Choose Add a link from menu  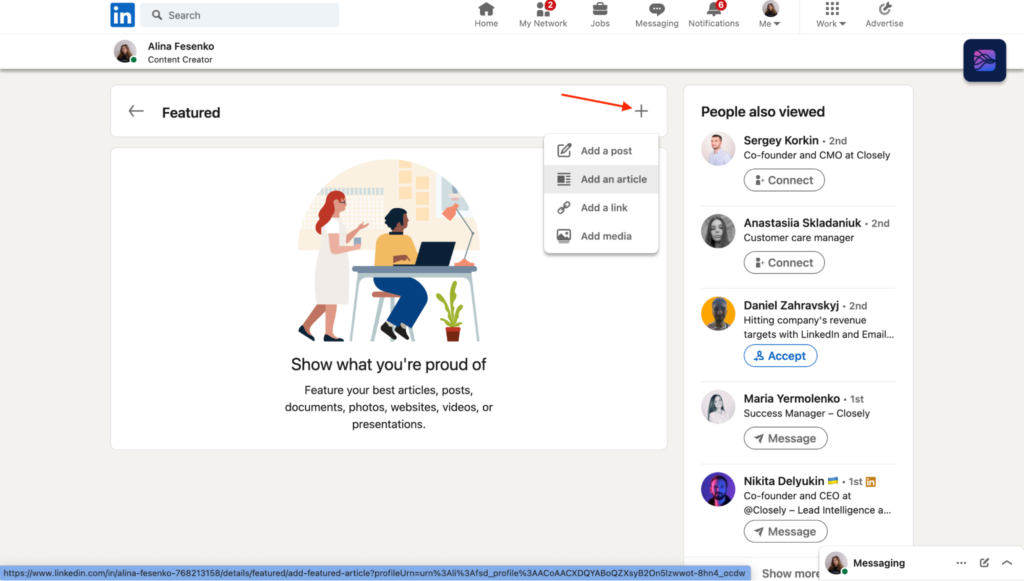pos(604,208)
